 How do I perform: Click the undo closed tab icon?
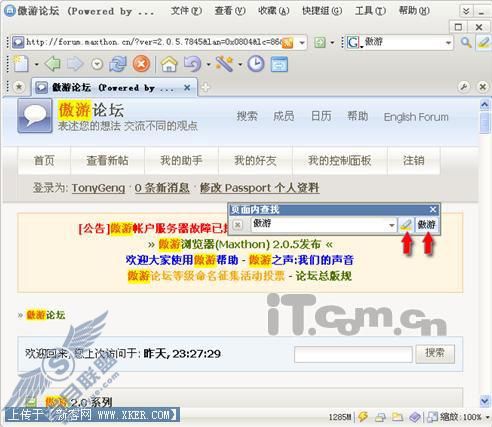193,64
